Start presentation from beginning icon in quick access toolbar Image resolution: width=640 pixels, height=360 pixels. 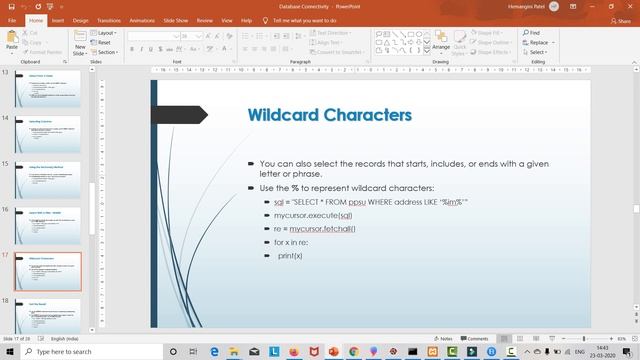(x=50, y=7)
